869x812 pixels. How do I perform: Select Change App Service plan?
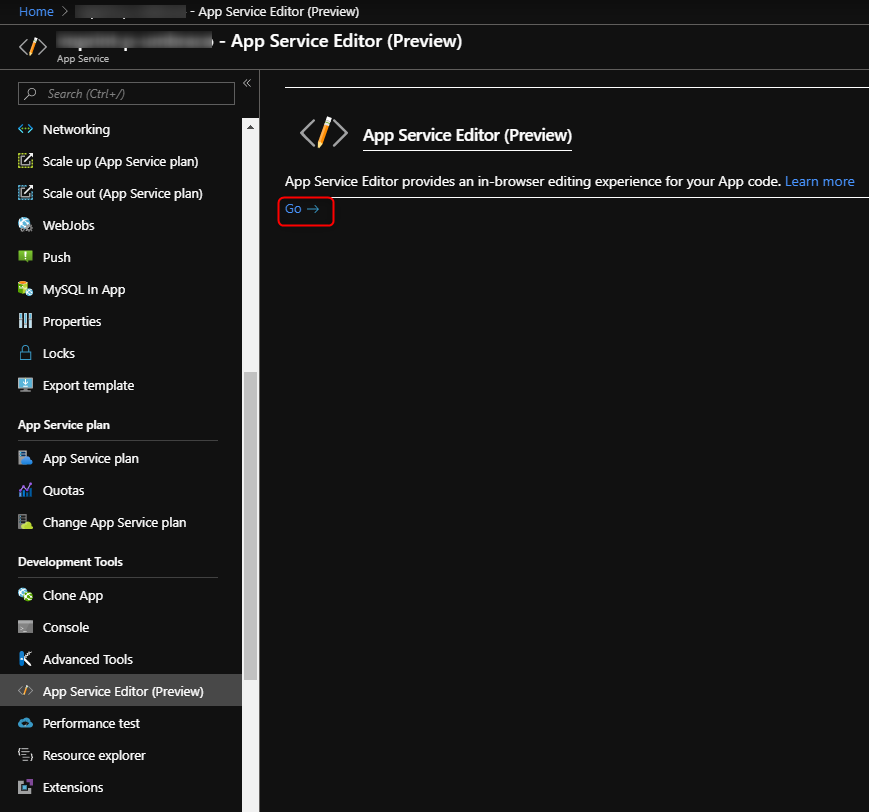tap(114, 522)
